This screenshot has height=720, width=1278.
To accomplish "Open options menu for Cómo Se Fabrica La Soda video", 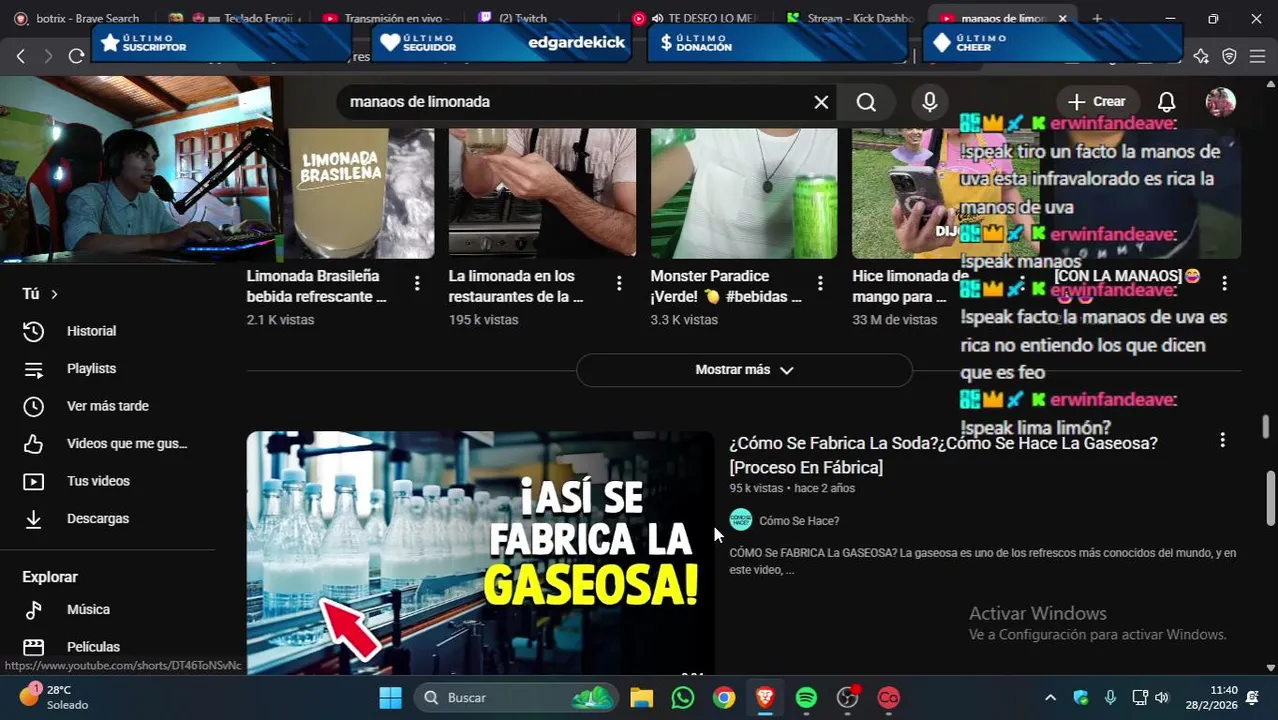I will pos(1222,440).
